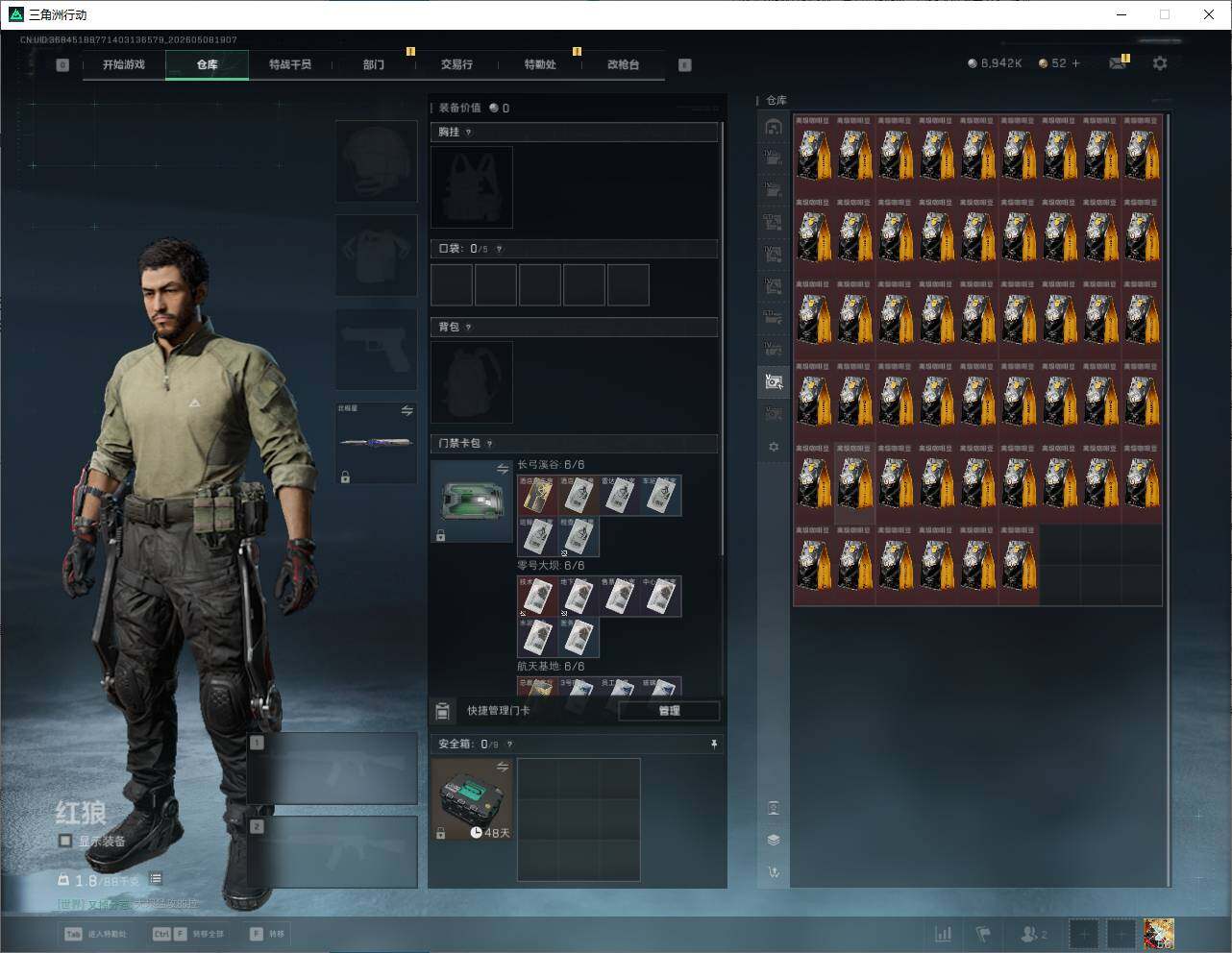The width and height of the screenshot is (1232, 953).
Task: Open the mail inbox icon
Action: tap(1117, 63)
